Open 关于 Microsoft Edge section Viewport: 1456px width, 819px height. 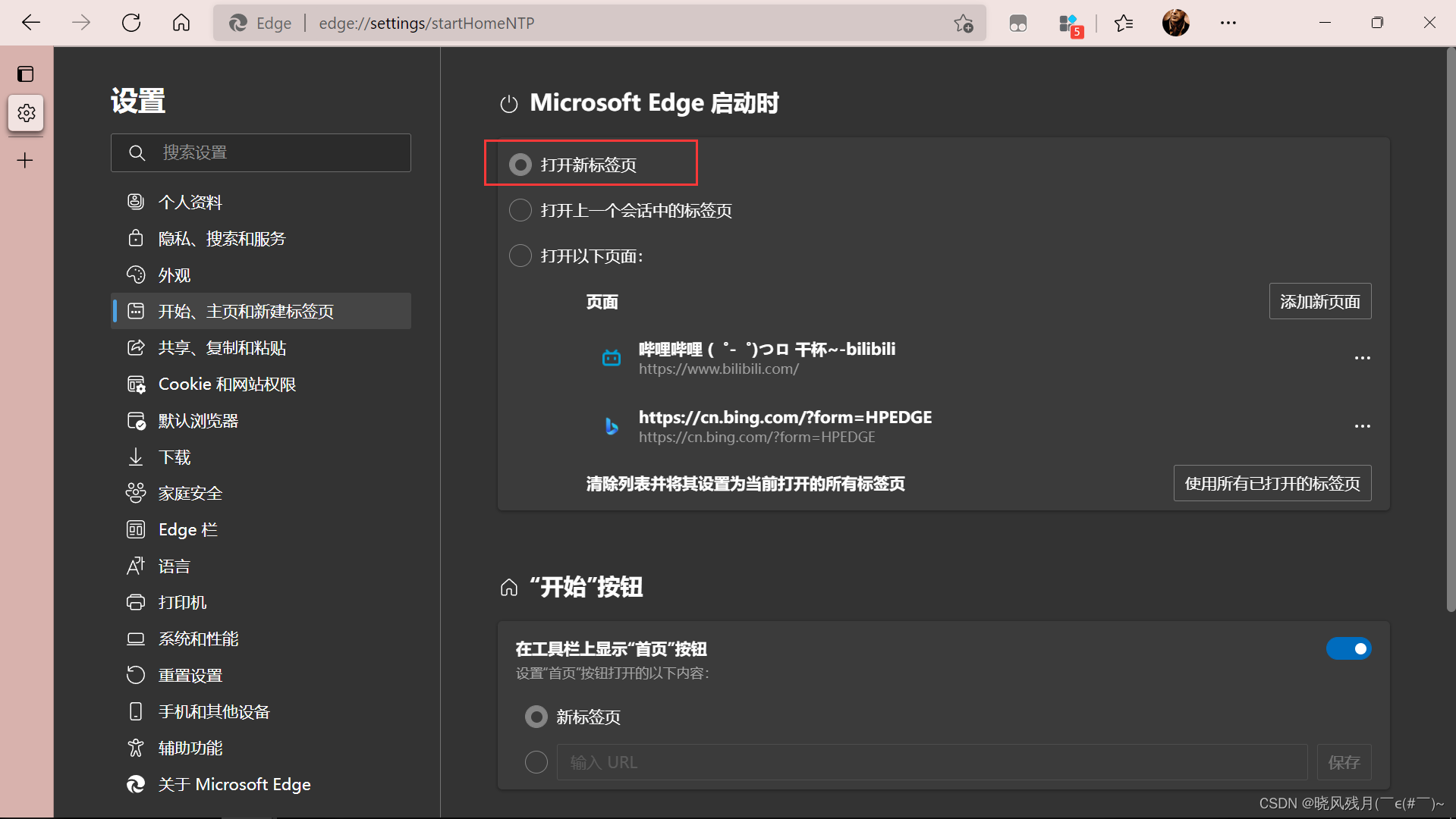pyautogui.click(x=261, y=784)
